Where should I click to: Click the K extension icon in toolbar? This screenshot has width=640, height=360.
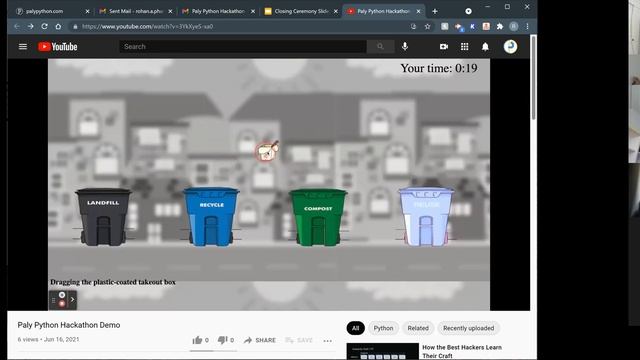click(472, 26)
